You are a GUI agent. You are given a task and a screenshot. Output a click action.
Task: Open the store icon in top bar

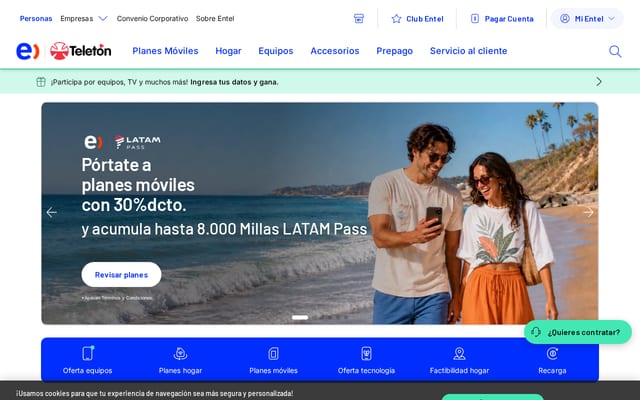359,18
